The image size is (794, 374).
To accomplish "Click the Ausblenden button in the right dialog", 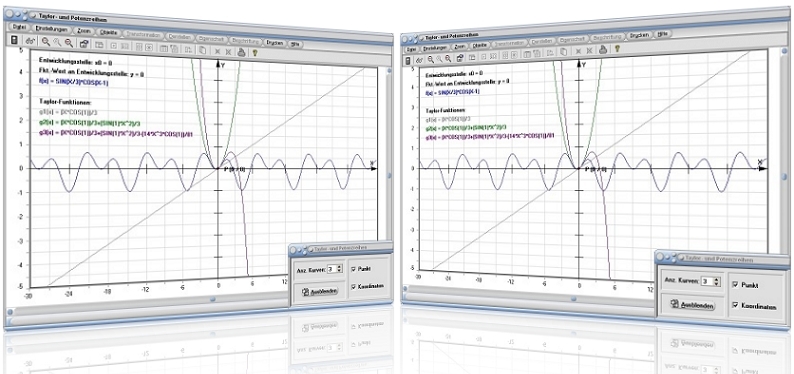I will (x=692, y=305).
